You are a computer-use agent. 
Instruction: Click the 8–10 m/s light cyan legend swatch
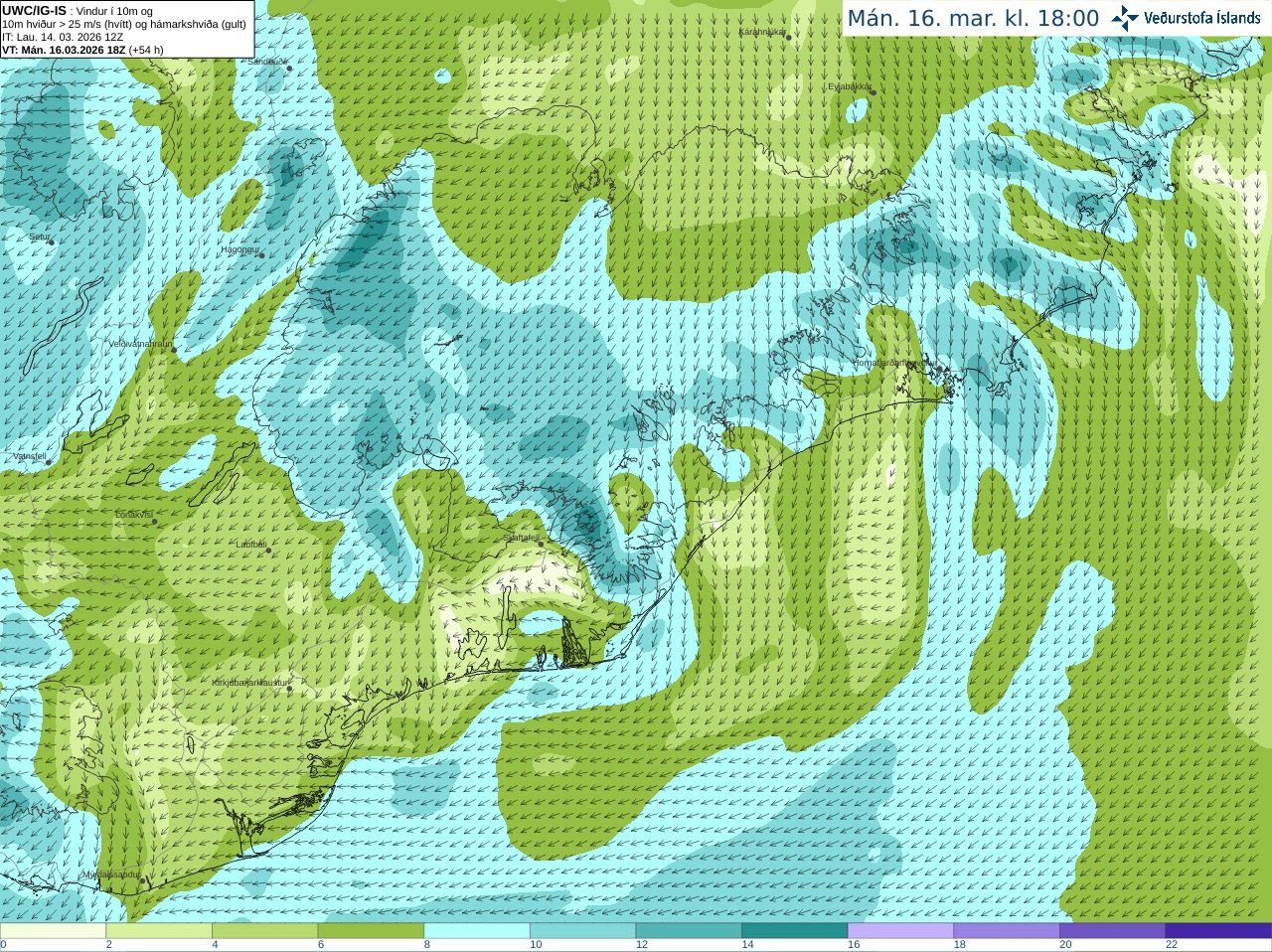477,931
